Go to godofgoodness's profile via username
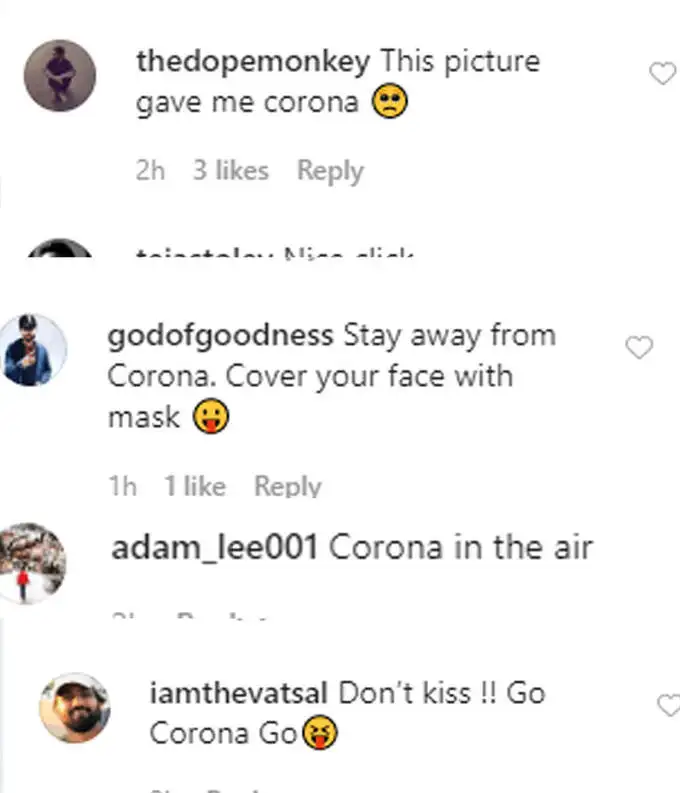 [x=220, y=337]
